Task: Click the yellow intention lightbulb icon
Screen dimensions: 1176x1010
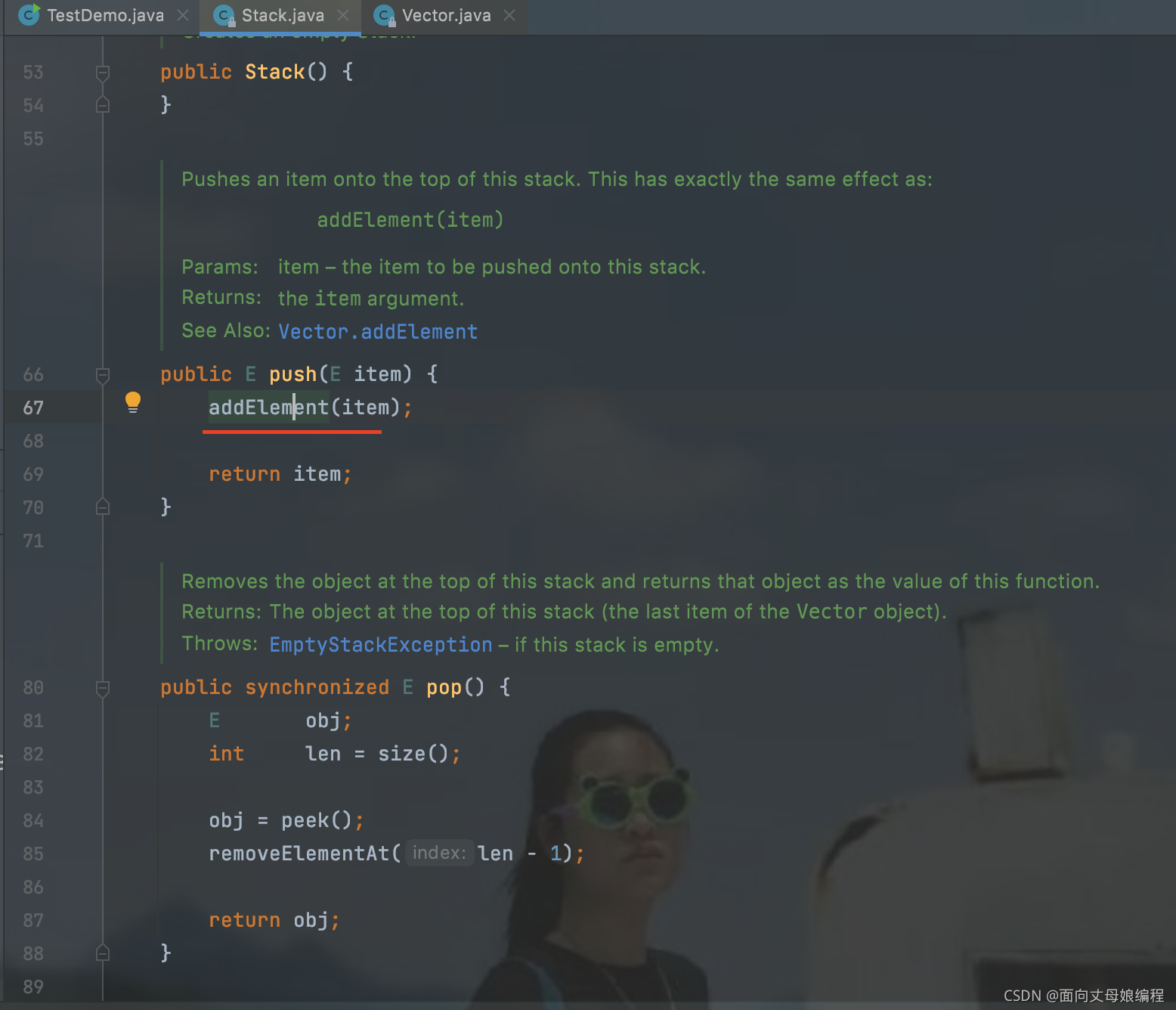Action: pos(133,402)
